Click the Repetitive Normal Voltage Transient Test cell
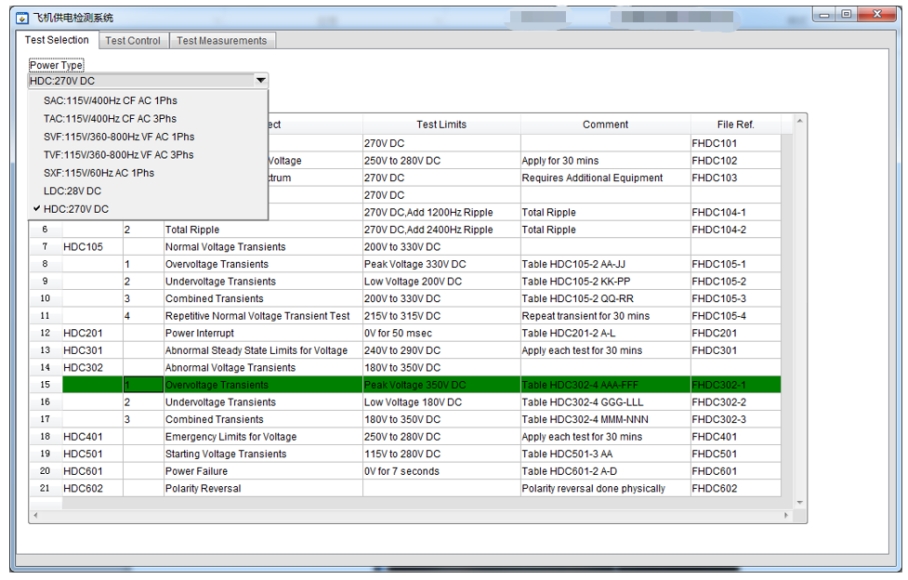 click(263, 316)
